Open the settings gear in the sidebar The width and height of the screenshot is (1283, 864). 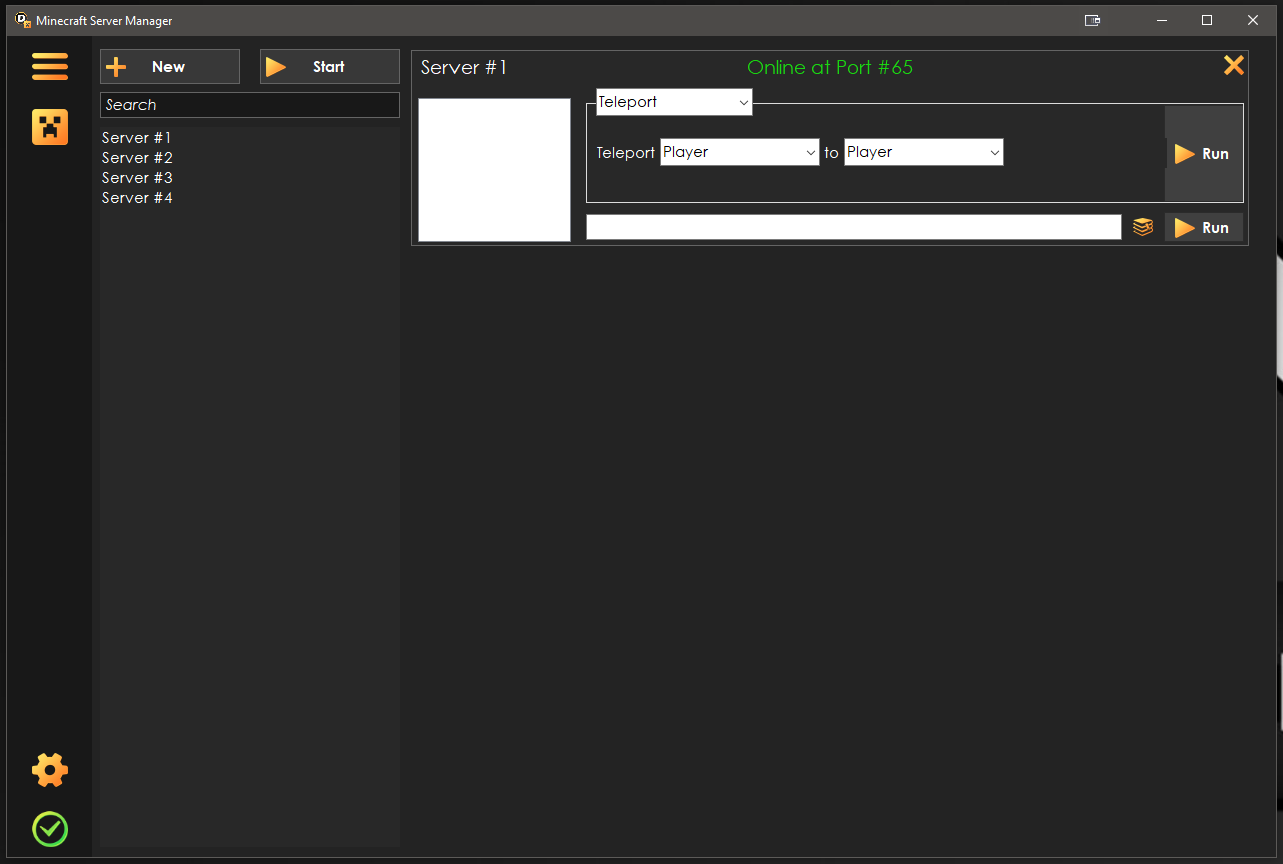tap(49, 770)
